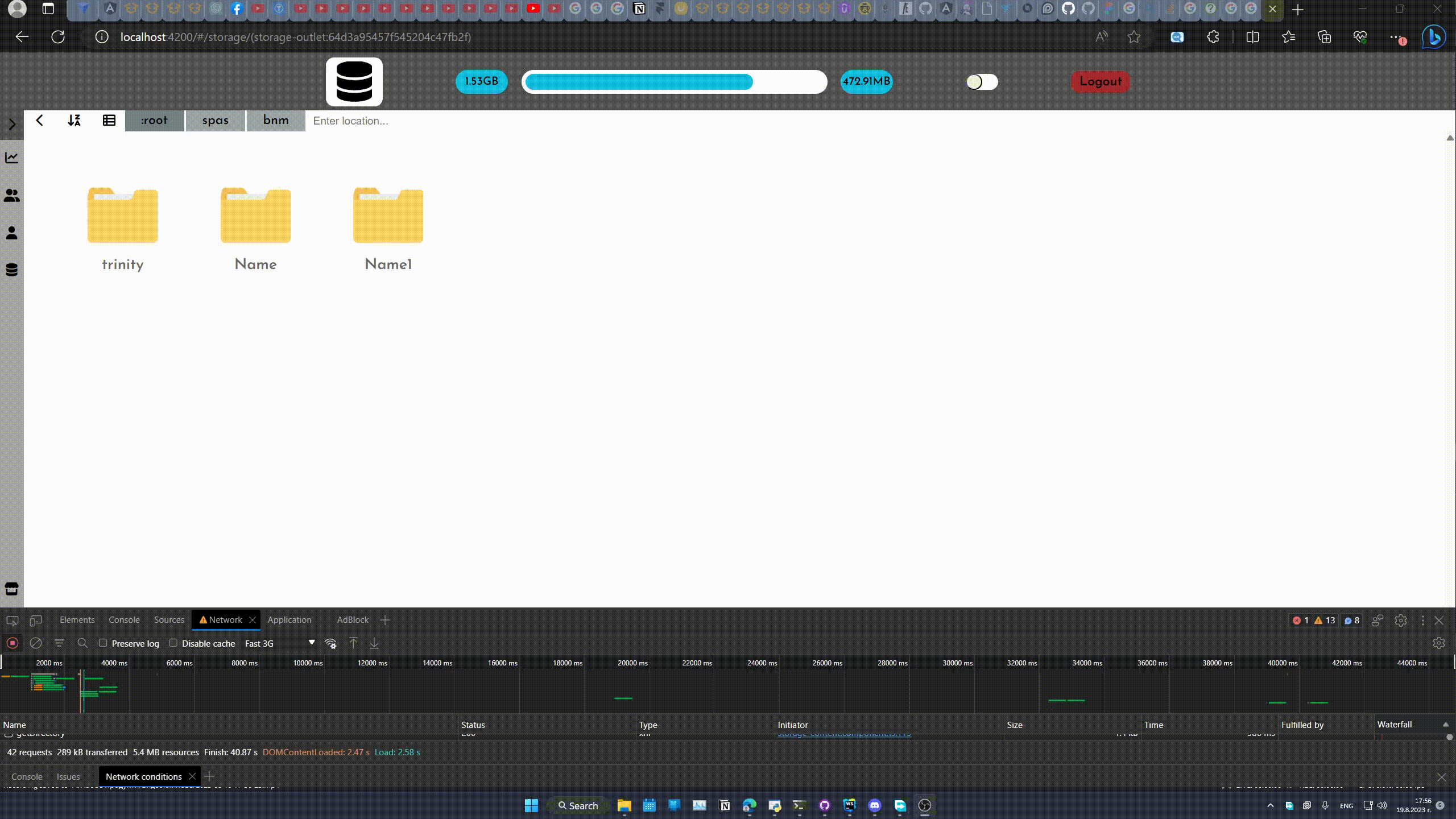
Task: Click the Waterfall column sort arrow
Action: [x=1445, y=725]
